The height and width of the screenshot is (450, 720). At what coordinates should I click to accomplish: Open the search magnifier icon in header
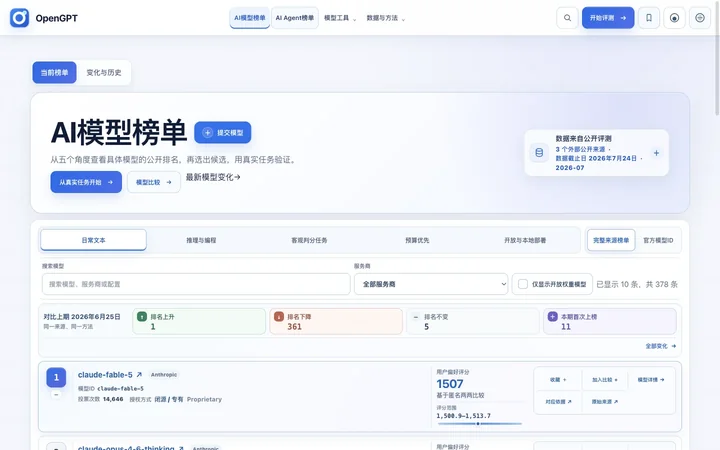pyautogui.click(x=567, y=18)
